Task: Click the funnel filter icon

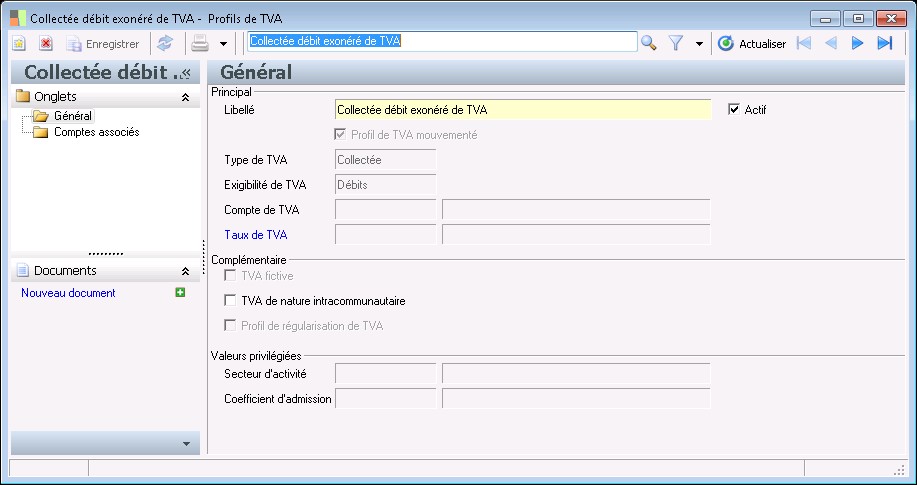Action: (x=676, y=43)
